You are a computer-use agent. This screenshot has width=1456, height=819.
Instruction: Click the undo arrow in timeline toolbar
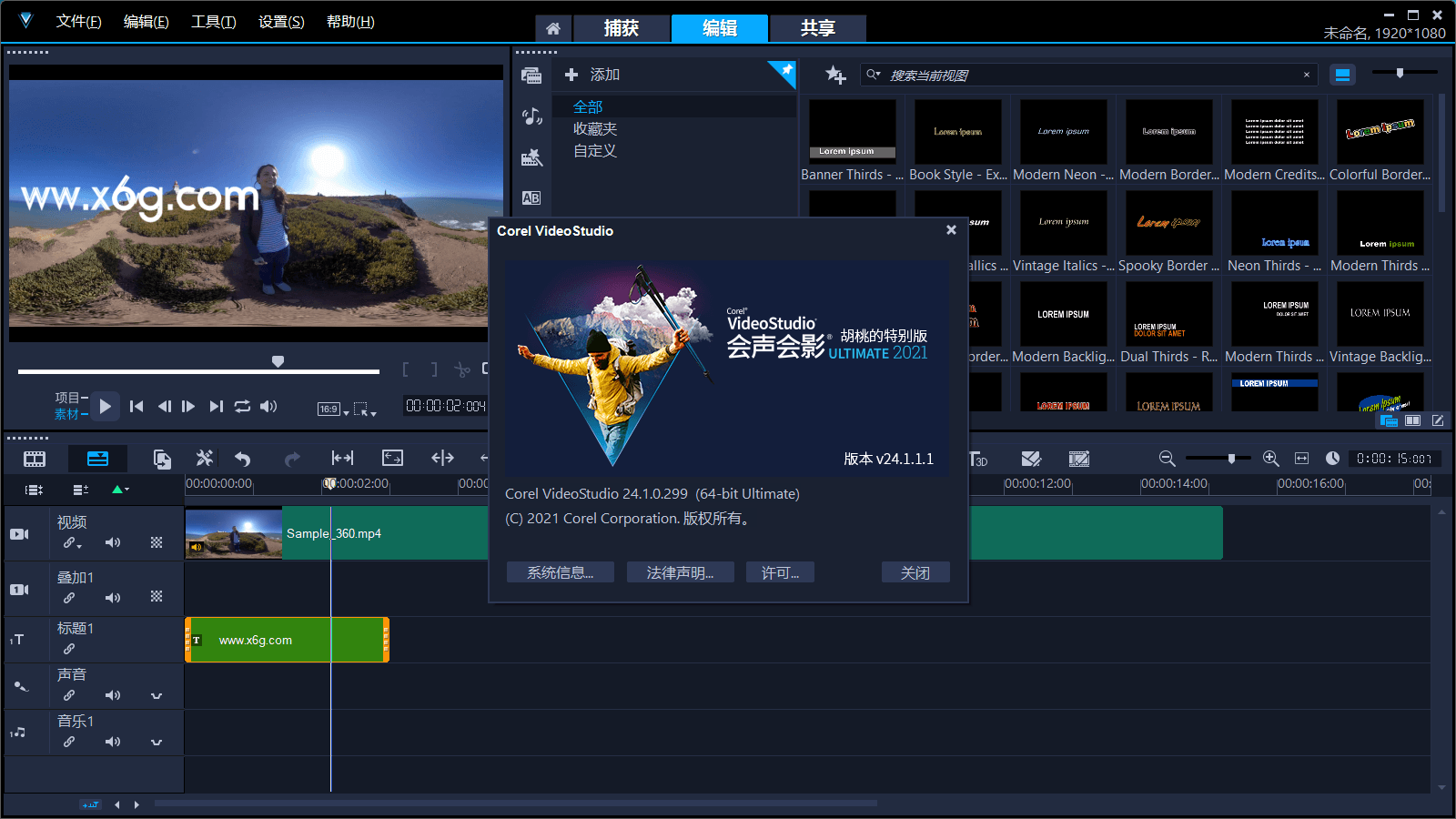click(x=242, y=459)
